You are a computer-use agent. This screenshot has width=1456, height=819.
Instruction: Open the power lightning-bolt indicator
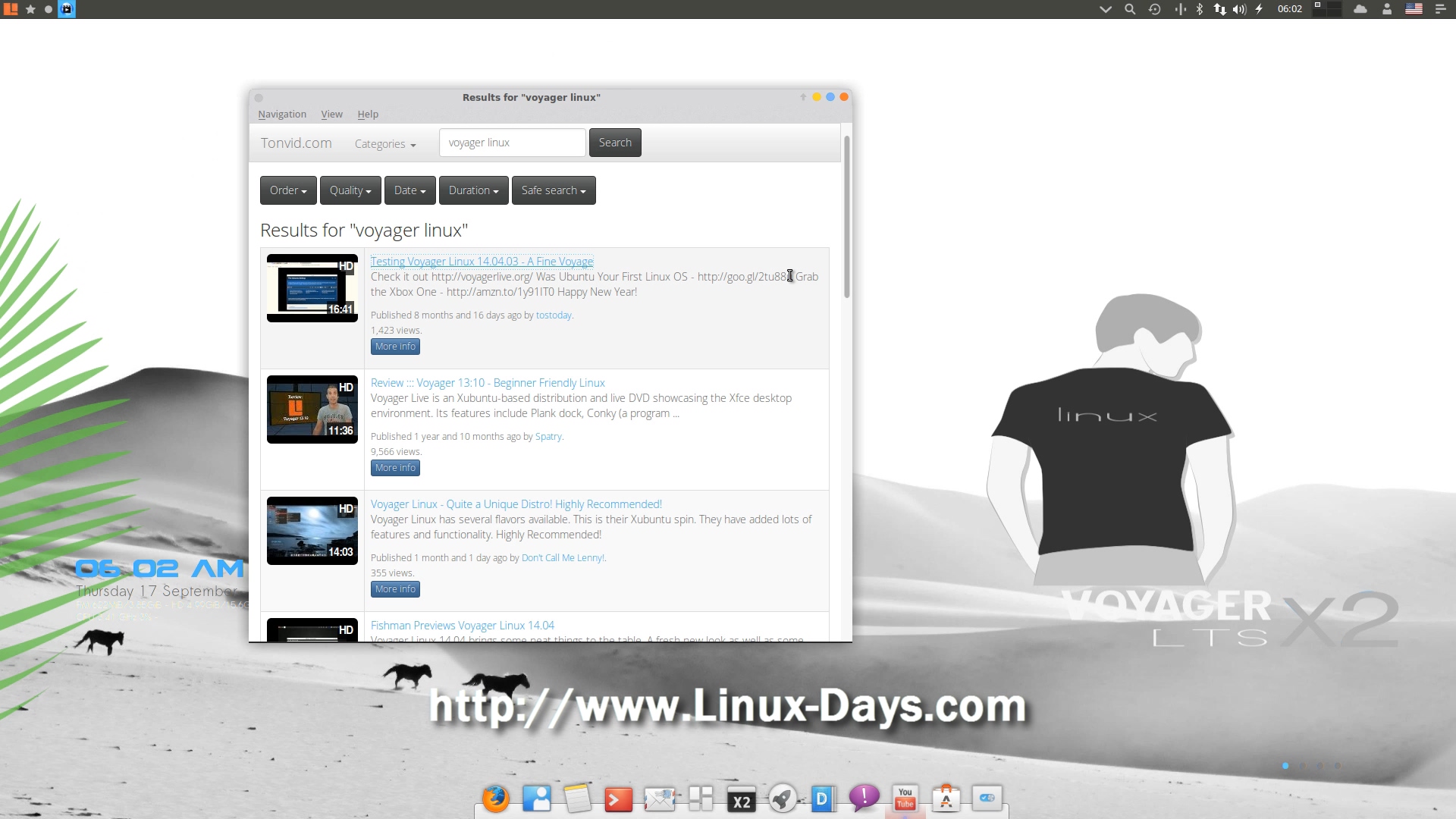pyautogui.click(x=1260, y=9)
